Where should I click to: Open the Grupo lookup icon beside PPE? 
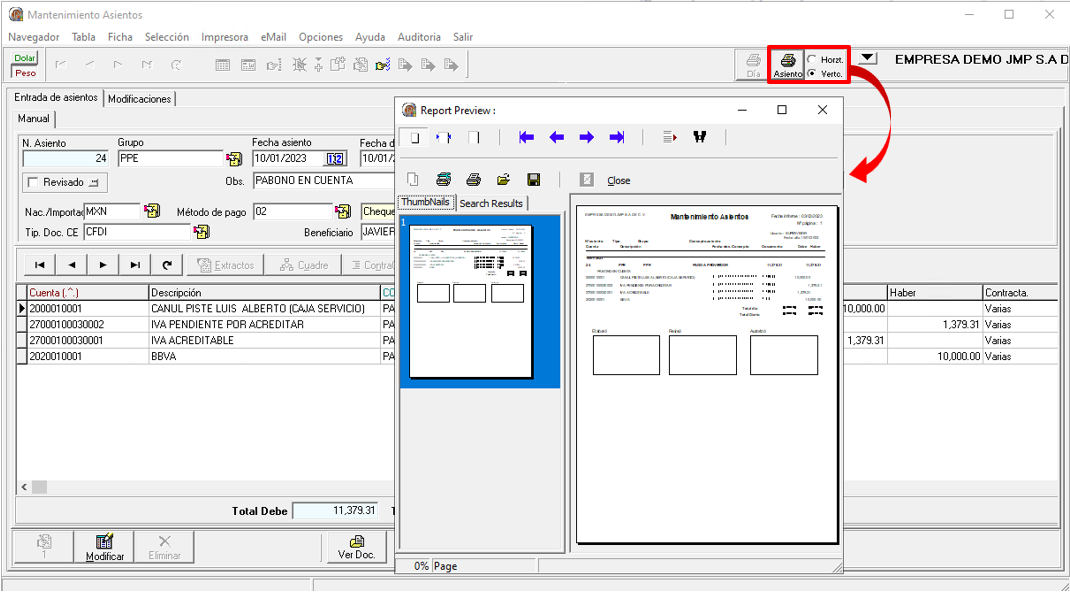234,159
